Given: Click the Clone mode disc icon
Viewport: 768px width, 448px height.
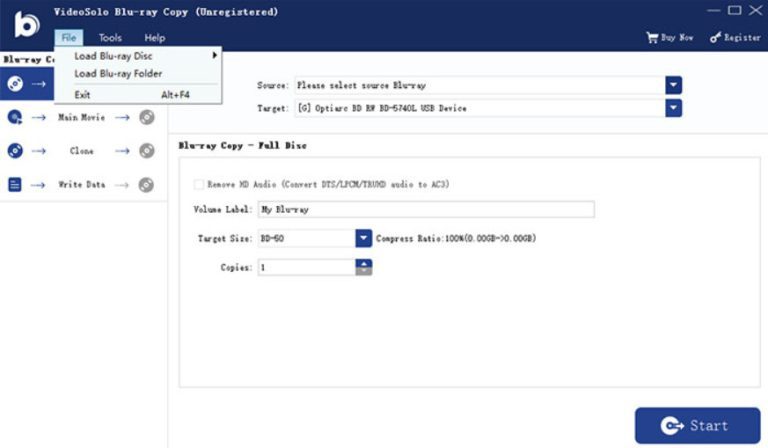Looking at the screenshot, I should click(15, 151).
